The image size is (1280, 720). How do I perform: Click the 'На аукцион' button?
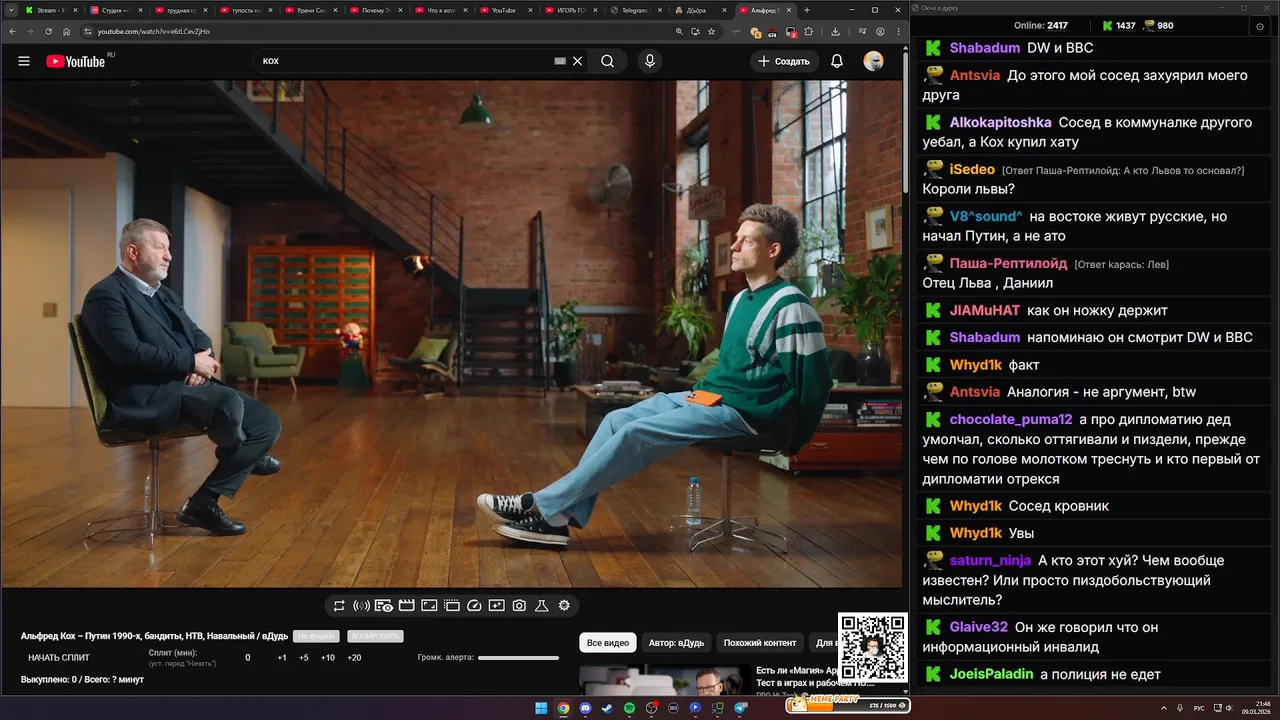(316, 636)
